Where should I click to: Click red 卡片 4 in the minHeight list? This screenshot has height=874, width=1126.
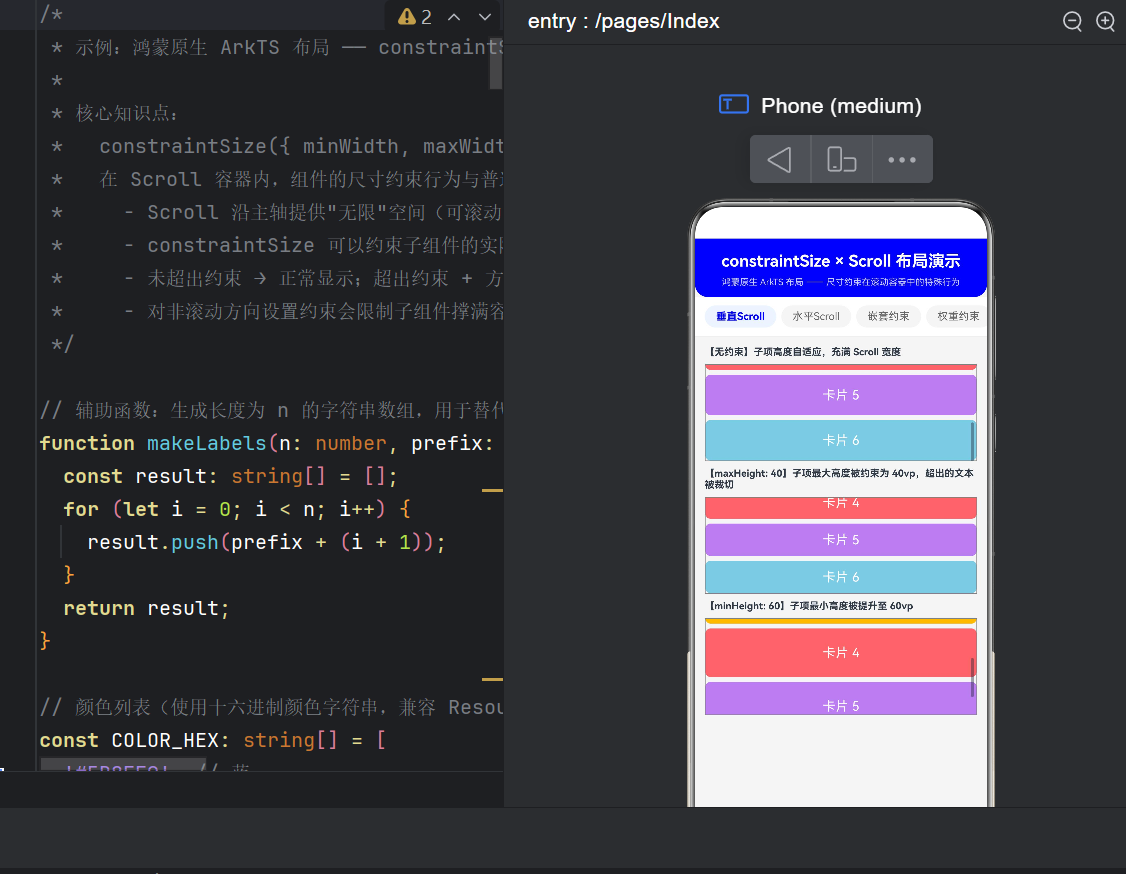(x=840, y=653)
